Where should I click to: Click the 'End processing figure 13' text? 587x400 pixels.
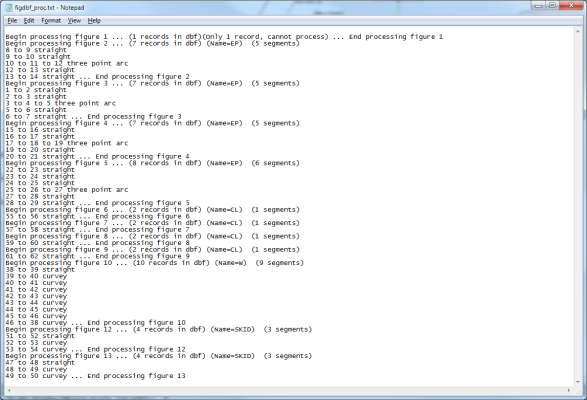click(136, 376)
